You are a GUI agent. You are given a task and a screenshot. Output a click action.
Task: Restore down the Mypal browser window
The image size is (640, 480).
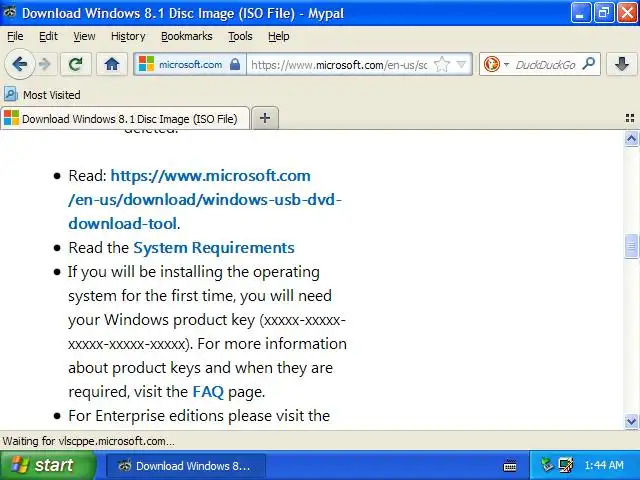coord(603,13)
